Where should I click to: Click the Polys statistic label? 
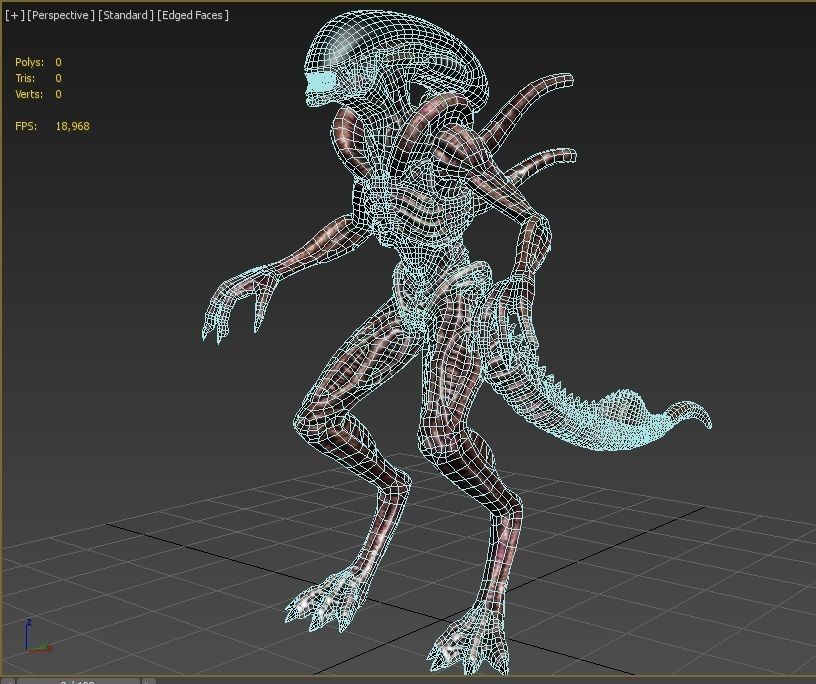(30, 62)
